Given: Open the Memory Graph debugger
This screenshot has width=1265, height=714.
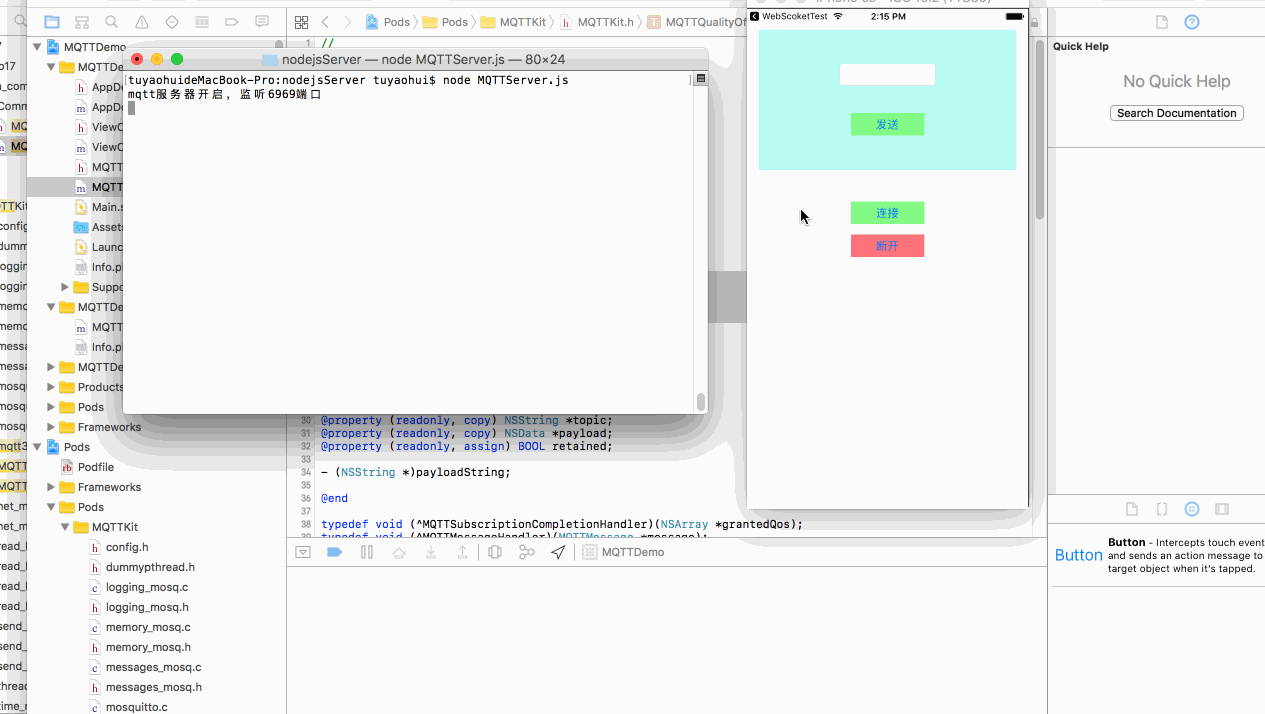Looking at the screenshot, I should point(526,552).
